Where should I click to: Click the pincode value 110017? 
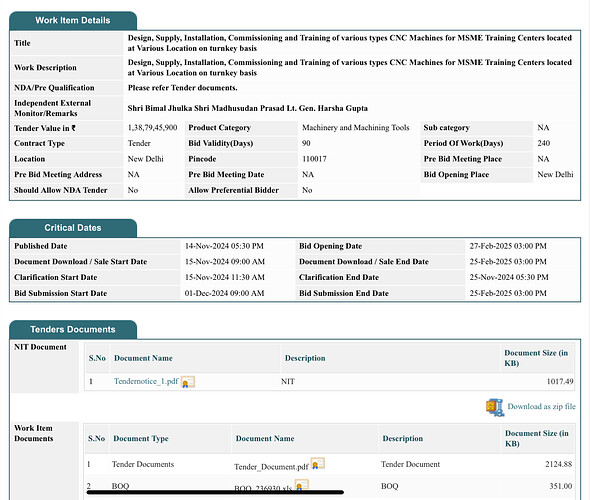tap(314, 159)
